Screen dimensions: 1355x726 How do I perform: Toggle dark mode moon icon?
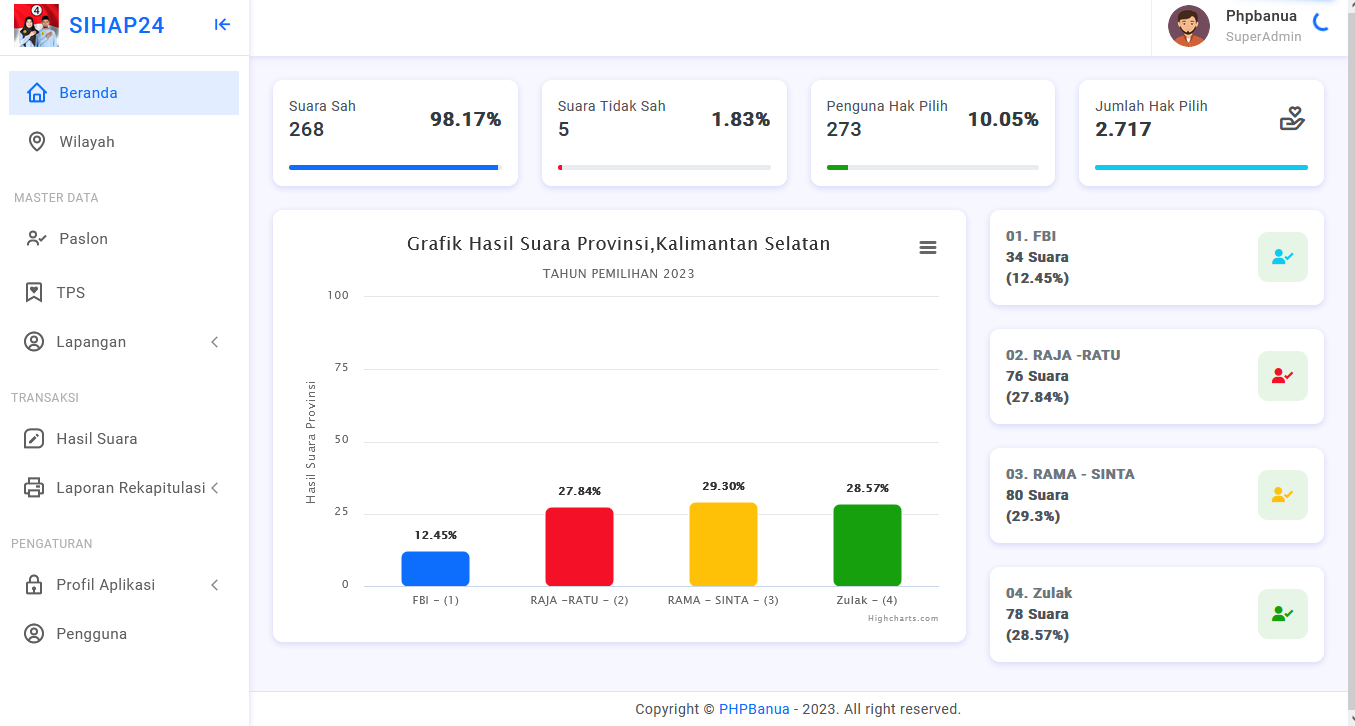[x=1321, y=23]
